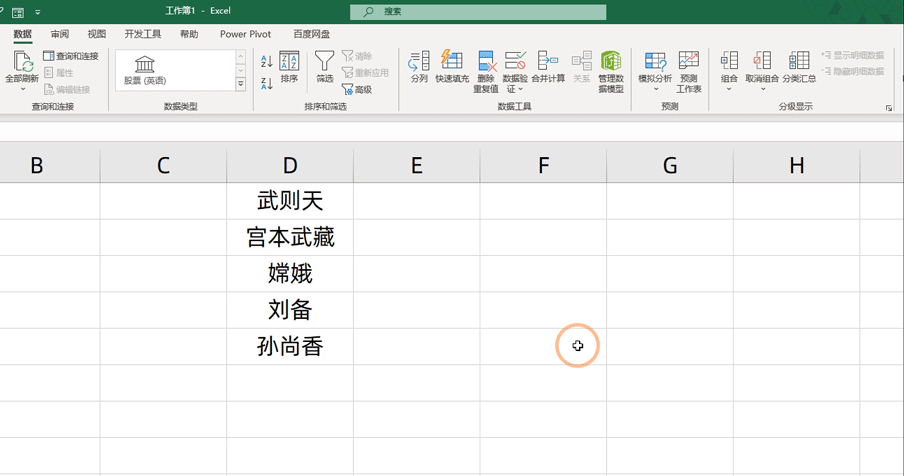The height and width of the screenshot is (476, 904).
Task: Customize Quick Access Toolbar dropdown
Action: click(37, 12)
